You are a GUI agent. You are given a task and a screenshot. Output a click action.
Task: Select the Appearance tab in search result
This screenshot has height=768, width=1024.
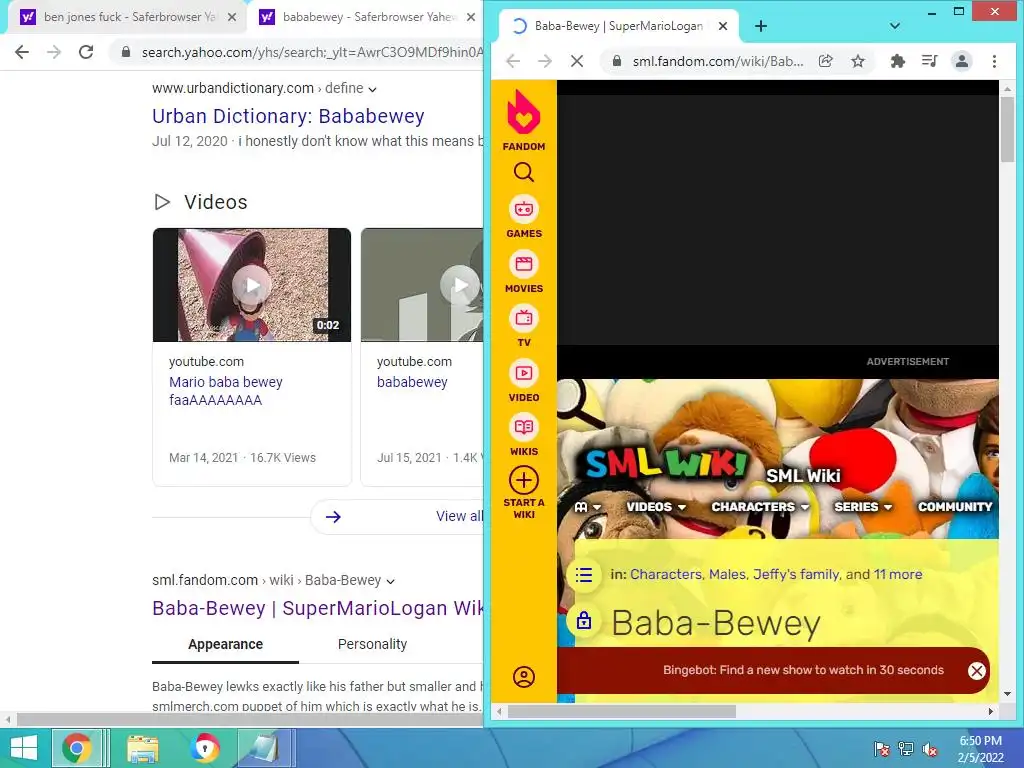[225, 645]
